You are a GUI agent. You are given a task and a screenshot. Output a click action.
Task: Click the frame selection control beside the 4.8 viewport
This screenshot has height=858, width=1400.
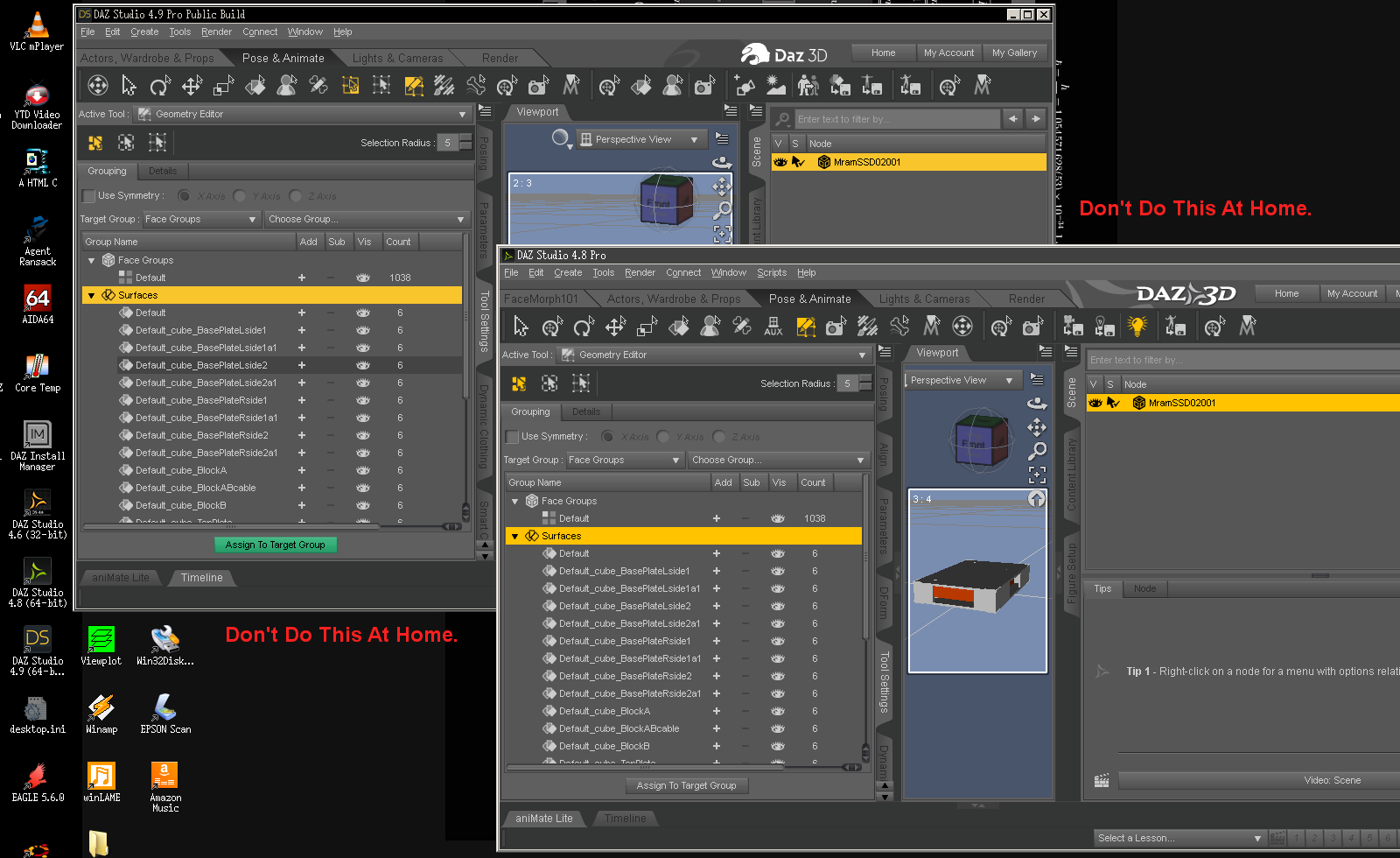point(1037,475)
